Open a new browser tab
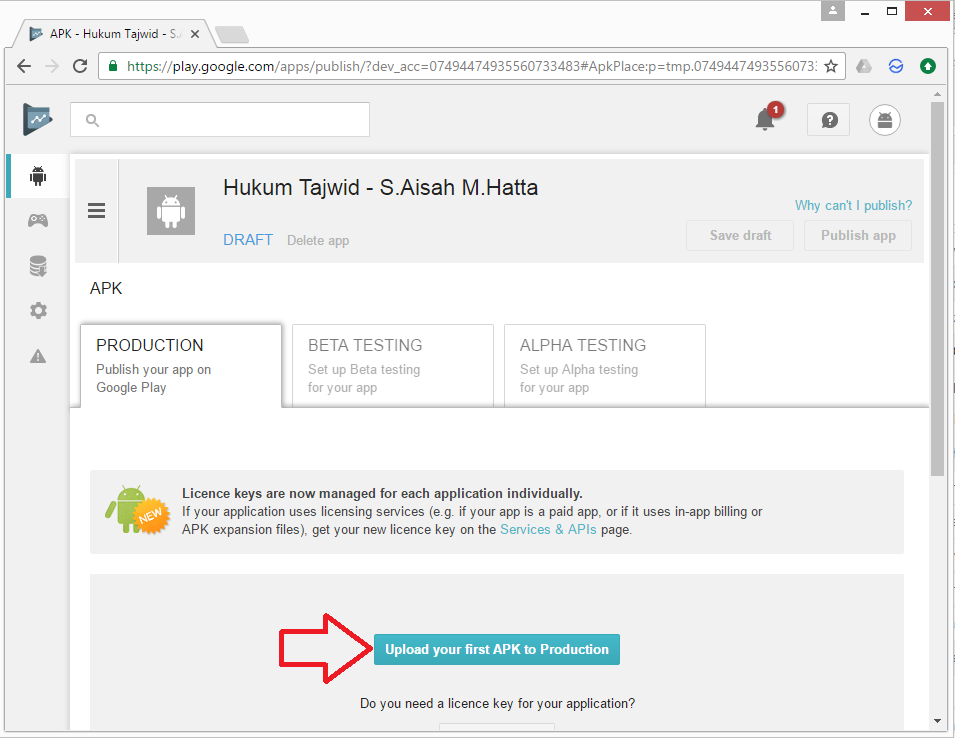Viewport: 955px width, 738px height. (x=232, y=35)
